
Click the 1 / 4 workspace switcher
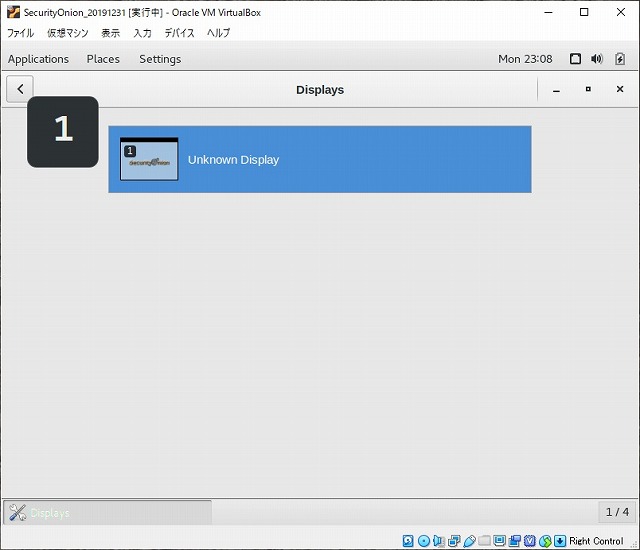pos(617,512)
